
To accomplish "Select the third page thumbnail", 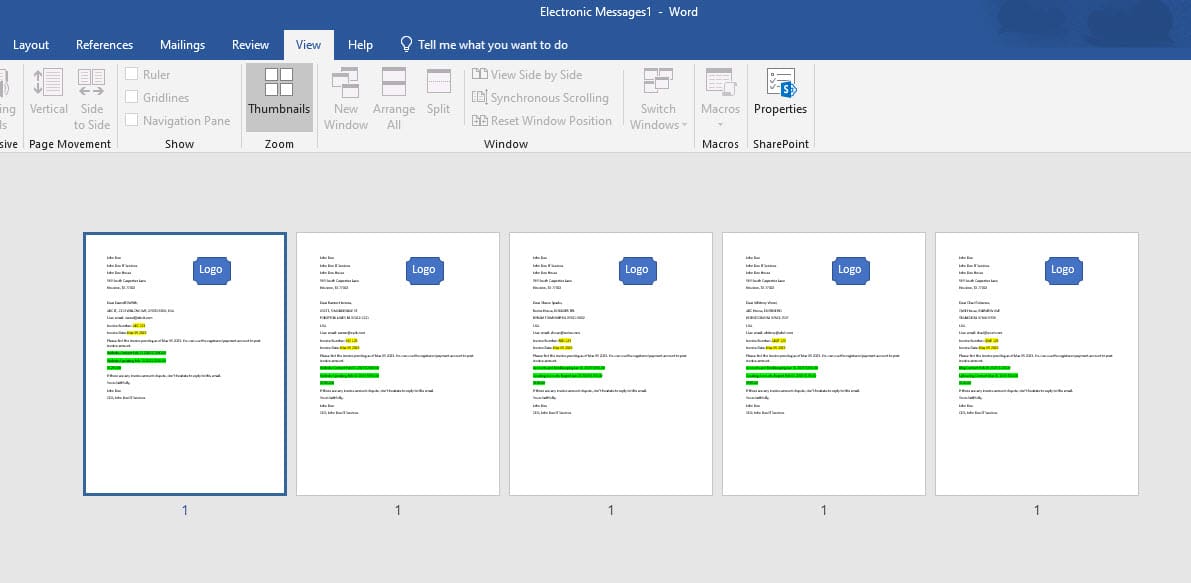I will click(611, 364).
